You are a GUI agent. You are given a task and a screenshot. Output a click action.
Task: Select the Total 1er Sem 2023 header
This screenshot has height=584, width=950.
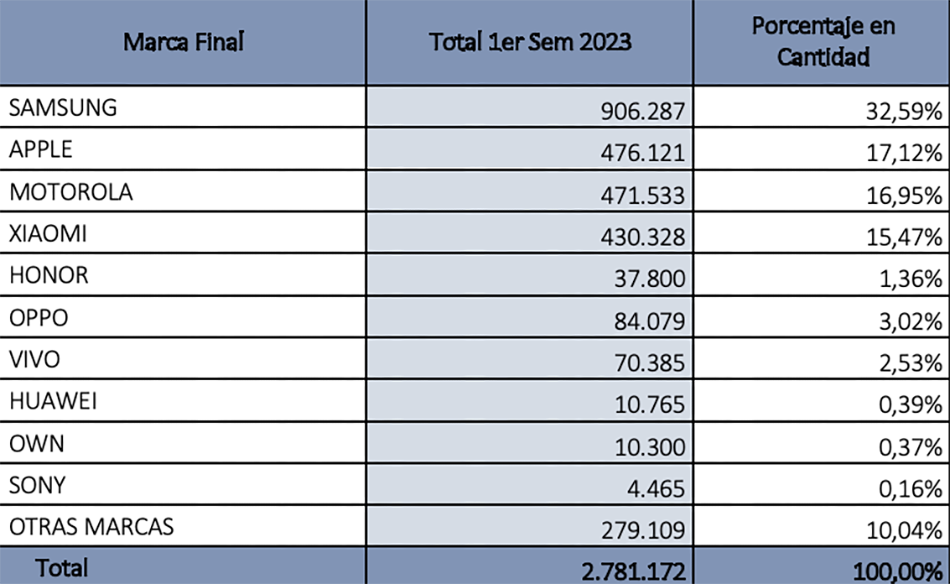(530, 42)
